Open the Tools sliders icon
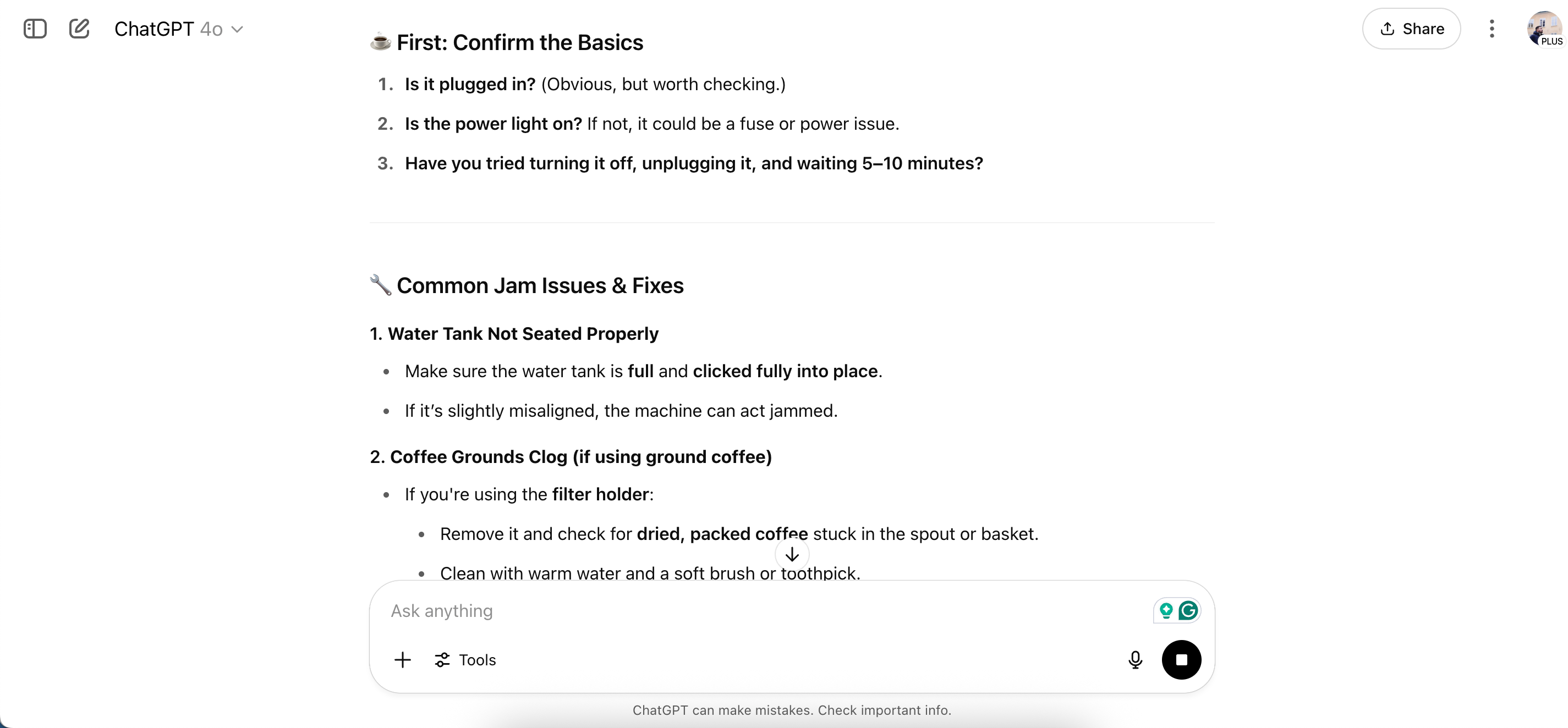Viewport: 1568px width, 728px height. click(x=441, y=659)
